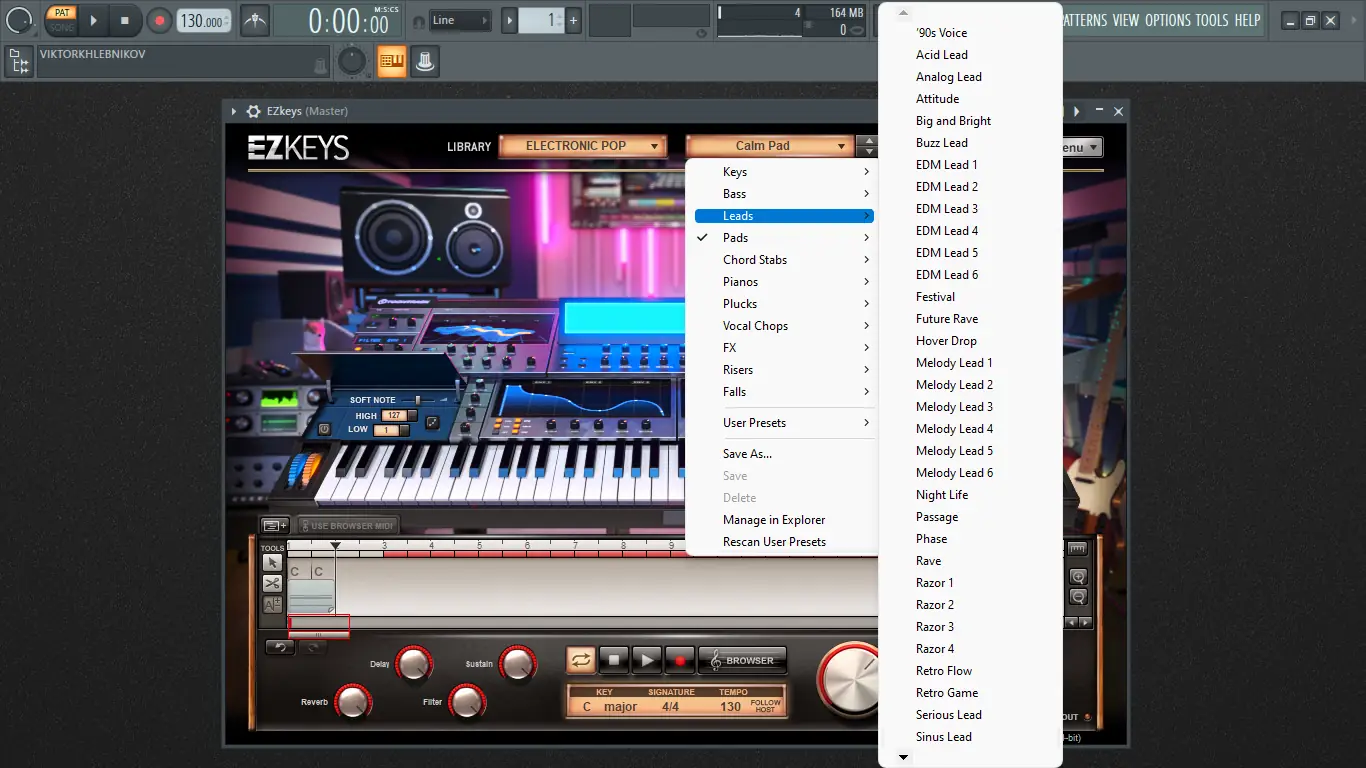The width and height of the screenshot is (1366, 768).
Task: Open the pattern selector arrow
Action: pos(510,20)
